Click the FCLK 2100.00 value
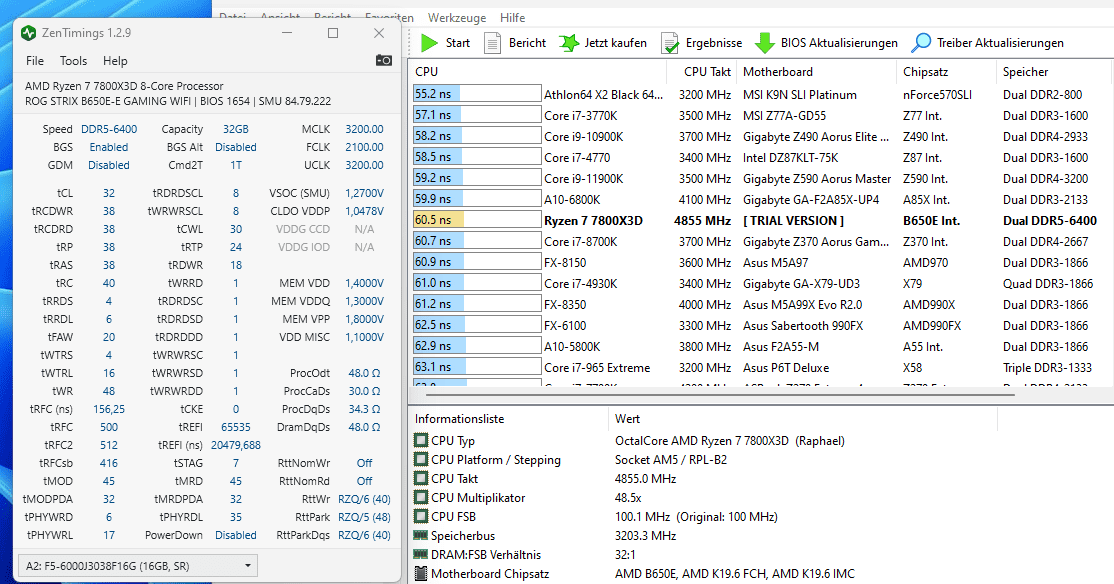This screenshot has width=1114, height=584. (x=364, y=147)
